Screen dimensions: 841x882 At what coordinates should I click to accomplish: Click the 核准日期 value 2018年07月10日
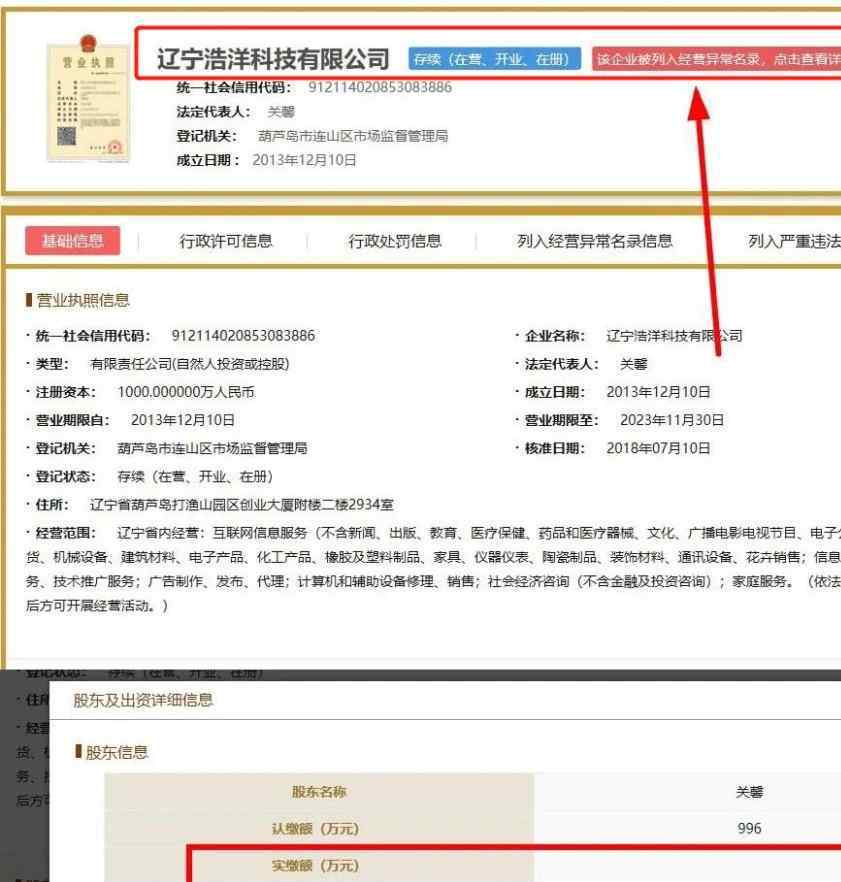[x=658, y=447]
